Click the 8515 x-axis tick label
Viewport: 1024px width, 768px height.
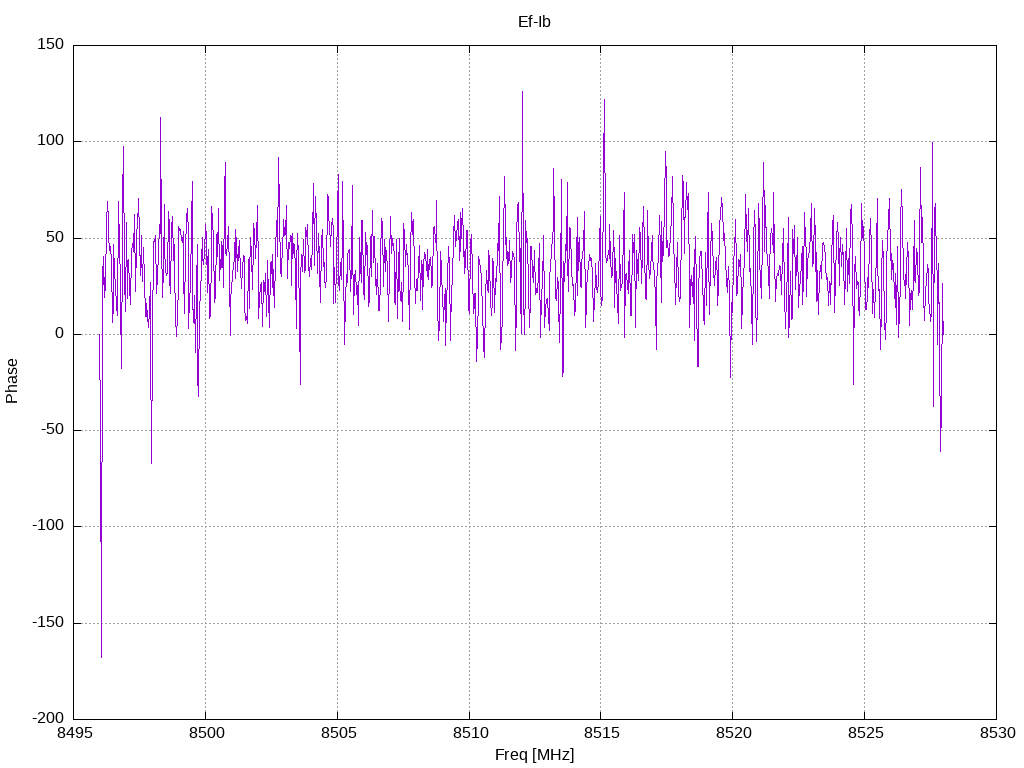point(601,733)
